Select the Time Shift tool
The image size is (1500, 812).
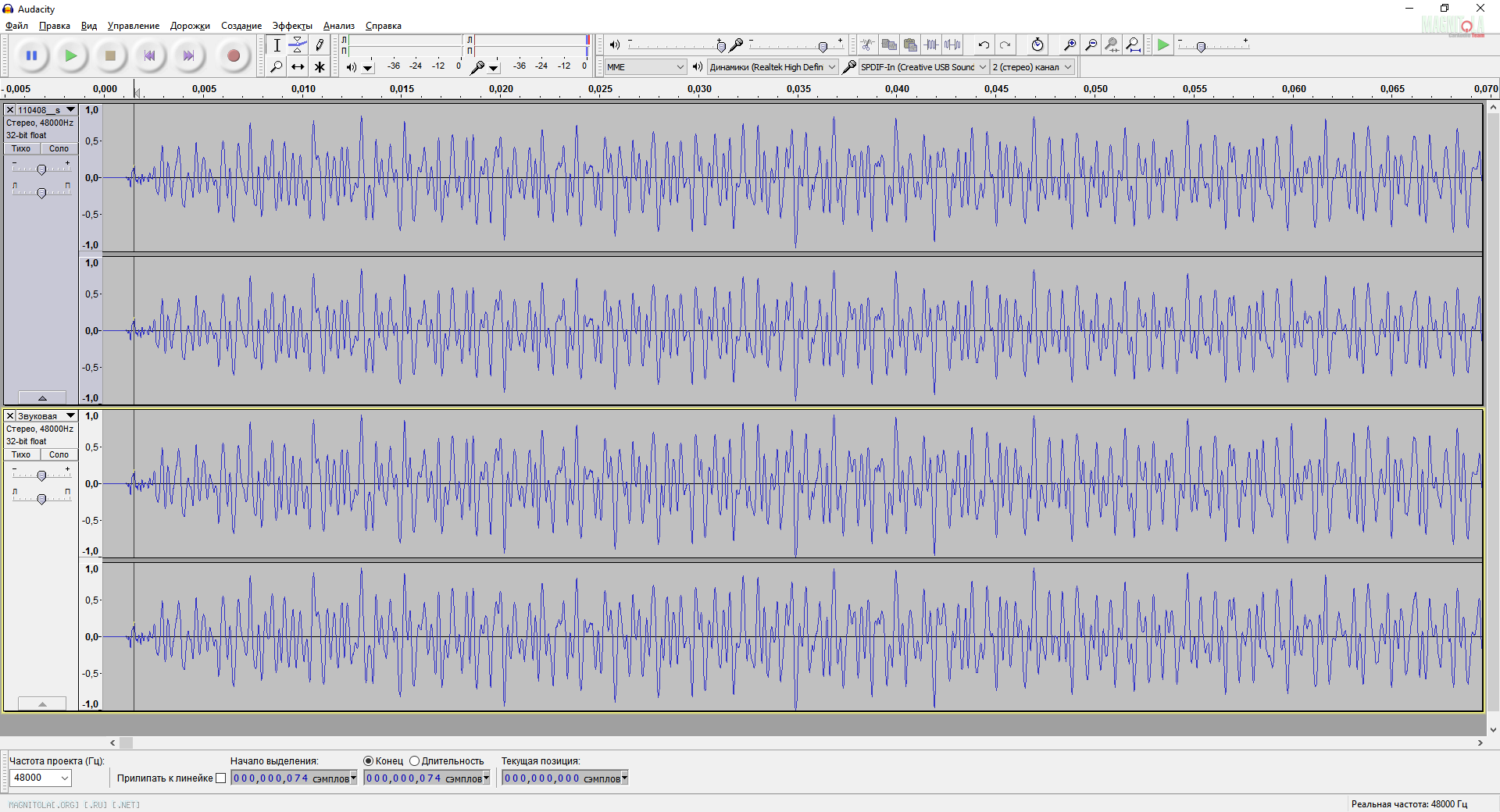(298, 67)
